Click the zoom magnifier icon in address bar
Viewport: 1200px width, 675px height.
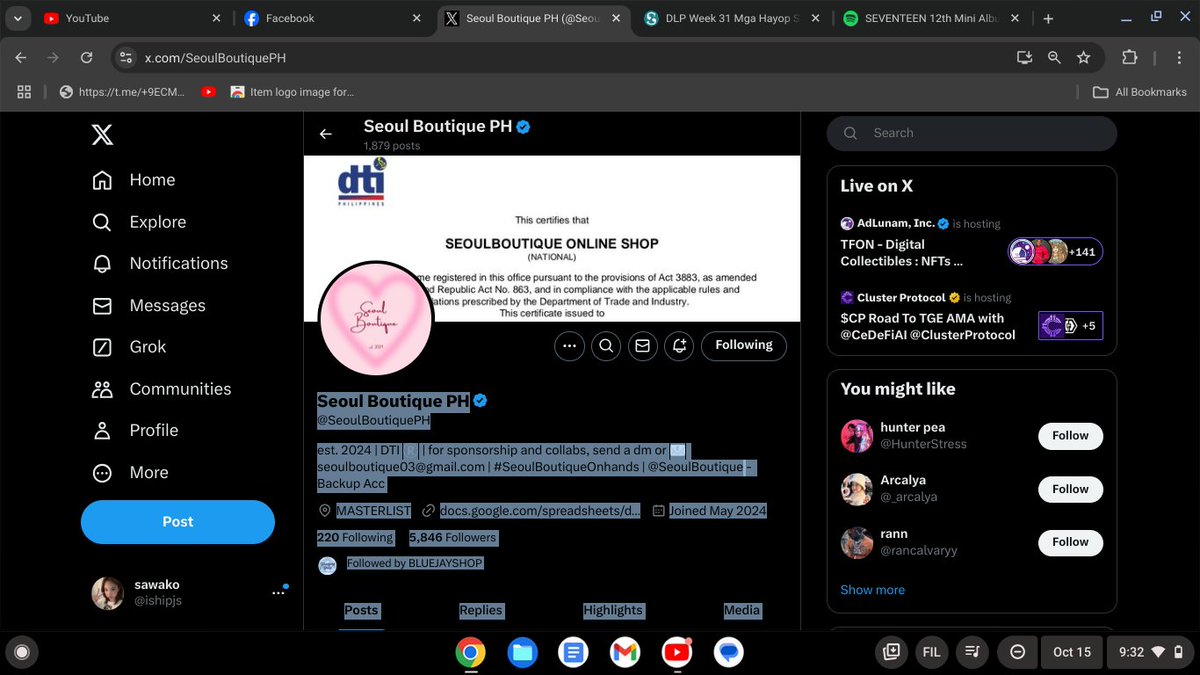(x=1054, y=58)
